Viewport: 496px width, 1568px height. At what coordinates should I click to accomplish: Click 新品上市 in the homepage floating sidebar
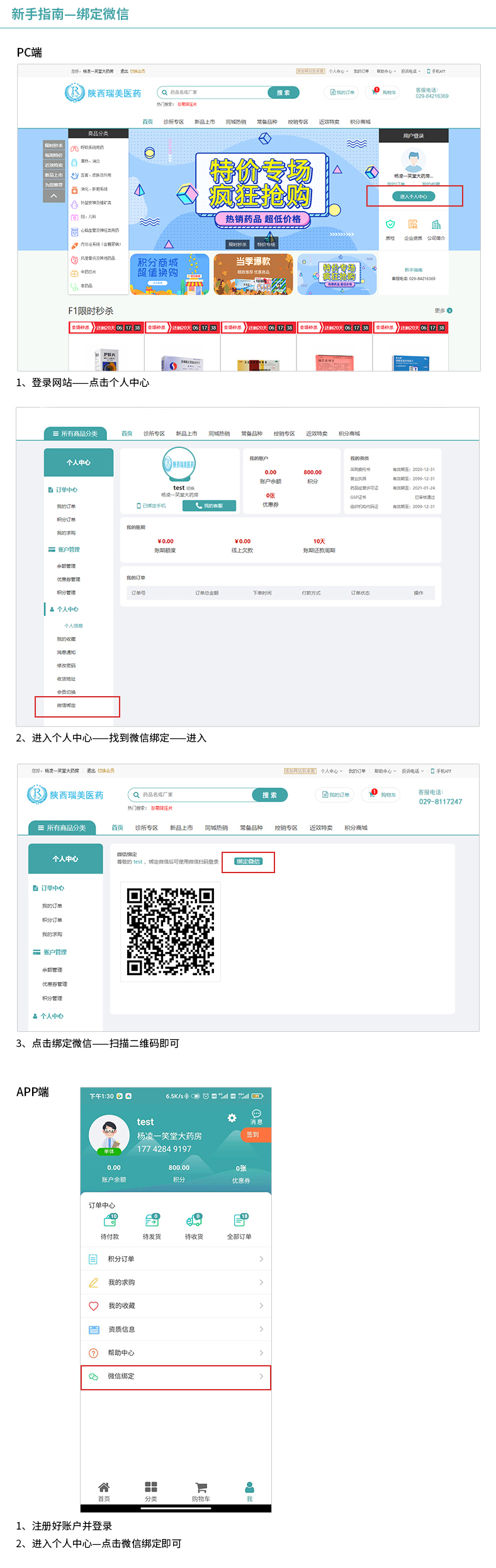point(54,175)
